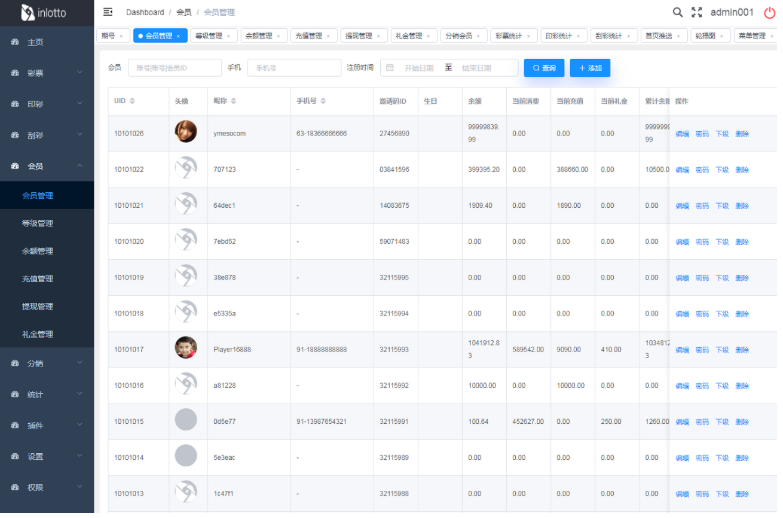This screenshot has width=783, height=518.
Task: Close the 等级管理 tab with its x
Action: [x=229, y=36]
